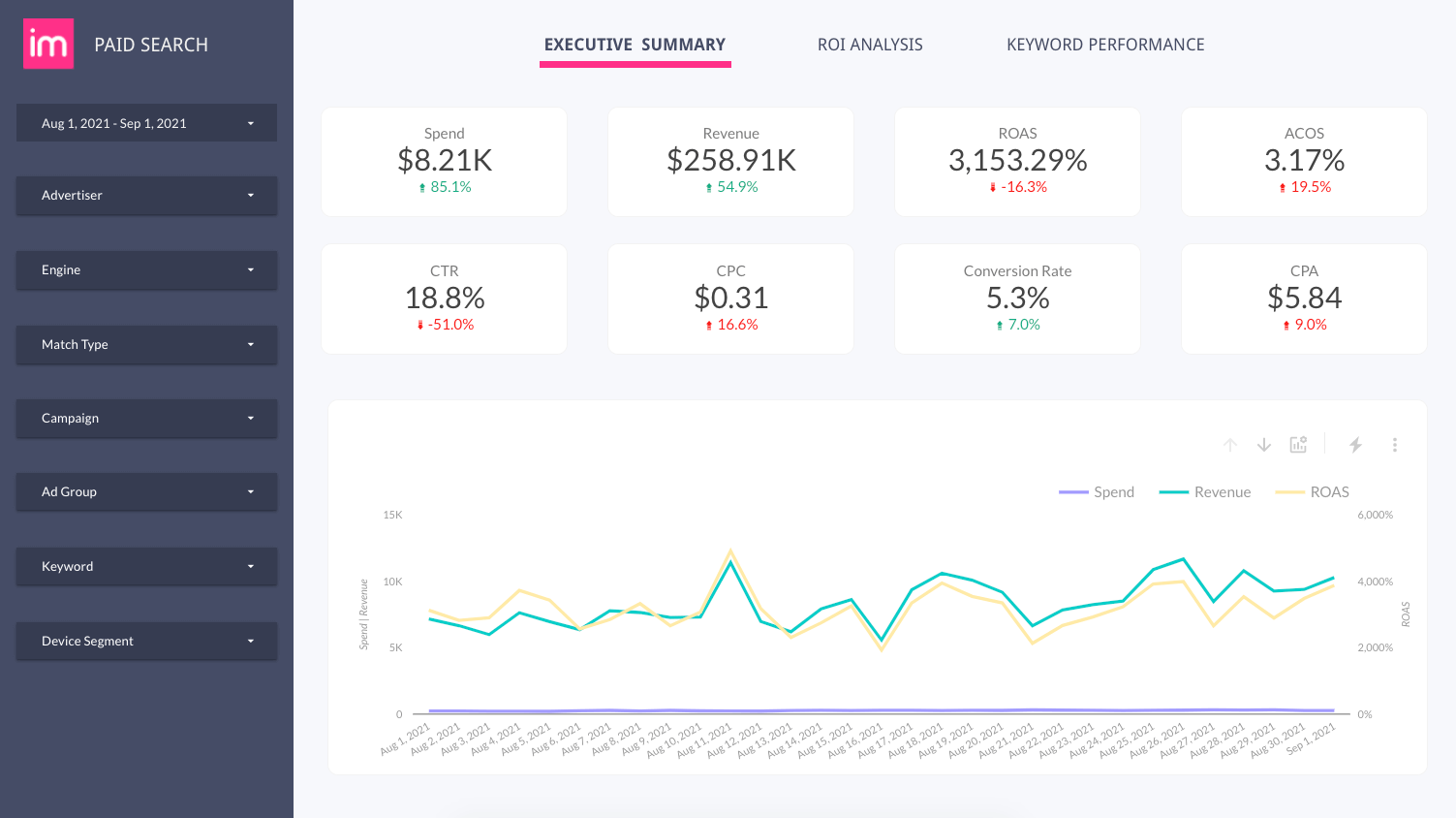Viewport: 1456px width, 818px height.
Task: Toggle the ROAS series in the chart legend
Action: coord(1314,491)
